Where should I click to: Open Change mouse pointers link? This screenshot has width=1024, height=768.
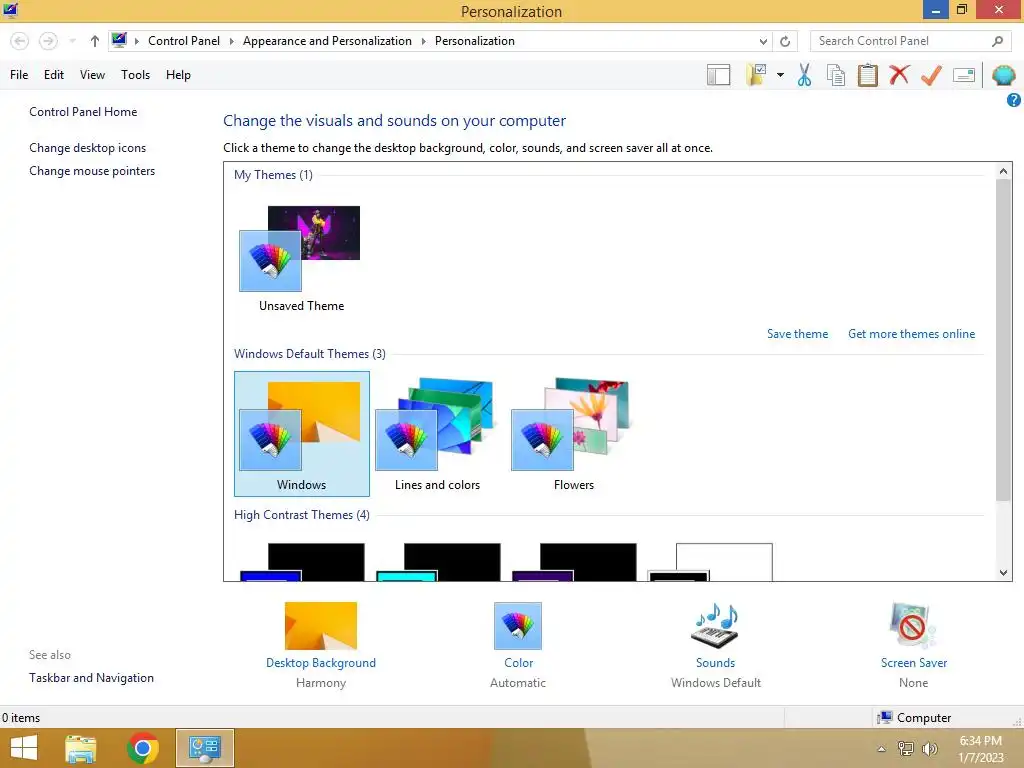(92, 170)
